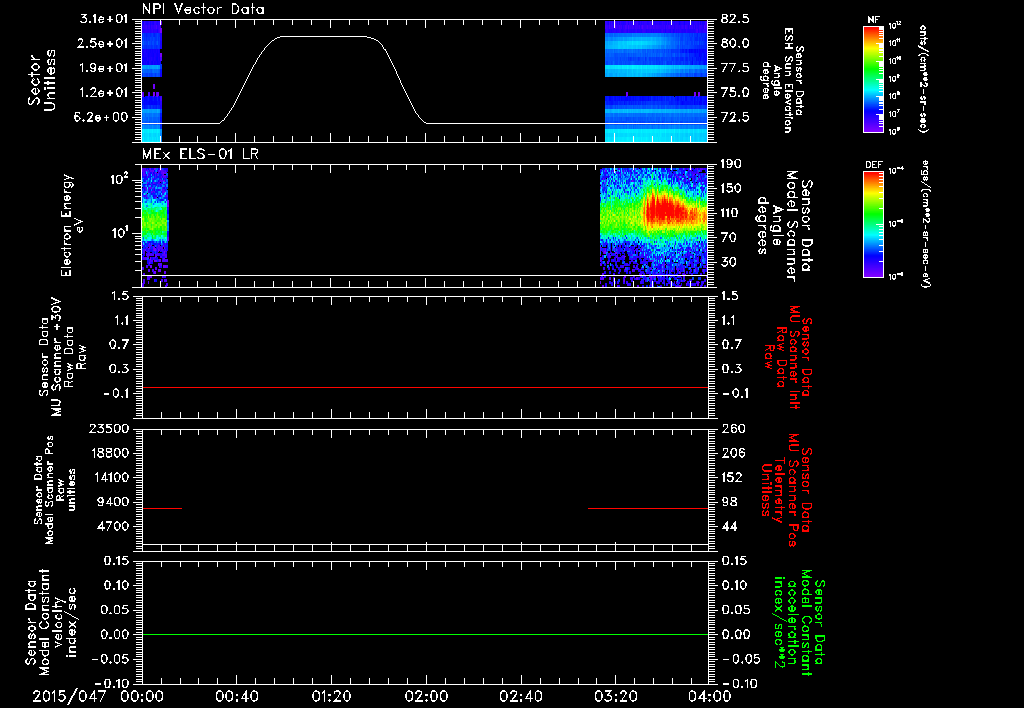Click the 72.5 sun elevation tick label
Viewport: 1024px width, 708px height.
click(x=735, y=117)
